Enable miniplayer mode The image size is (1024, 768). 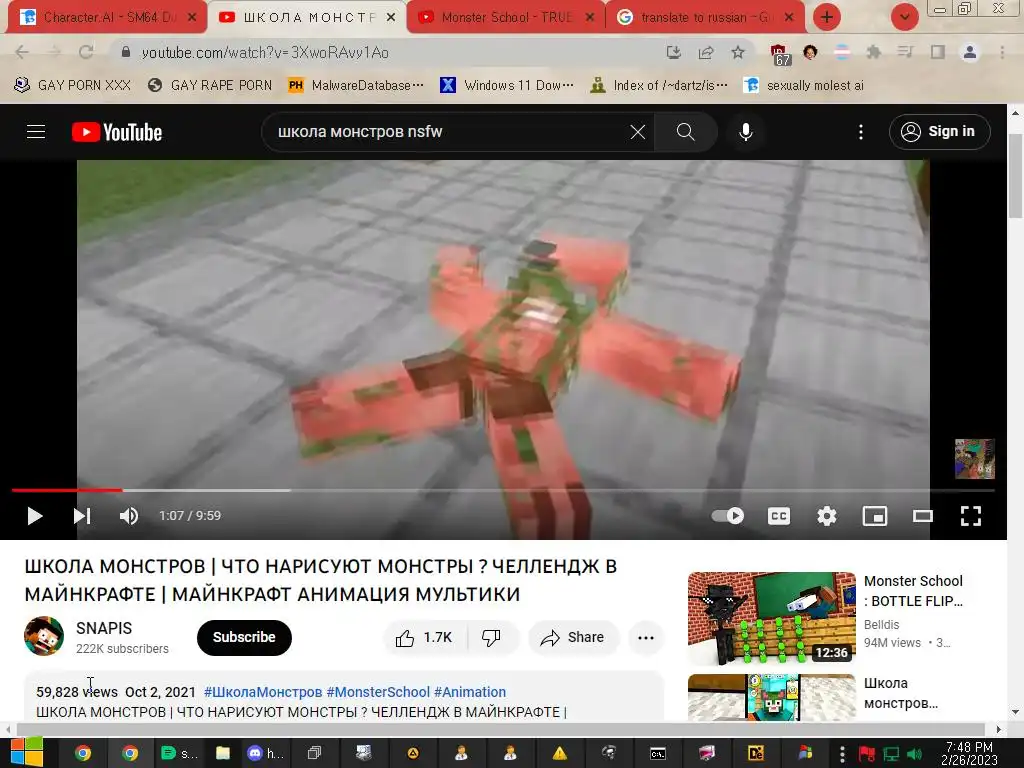tap(874, 516)
